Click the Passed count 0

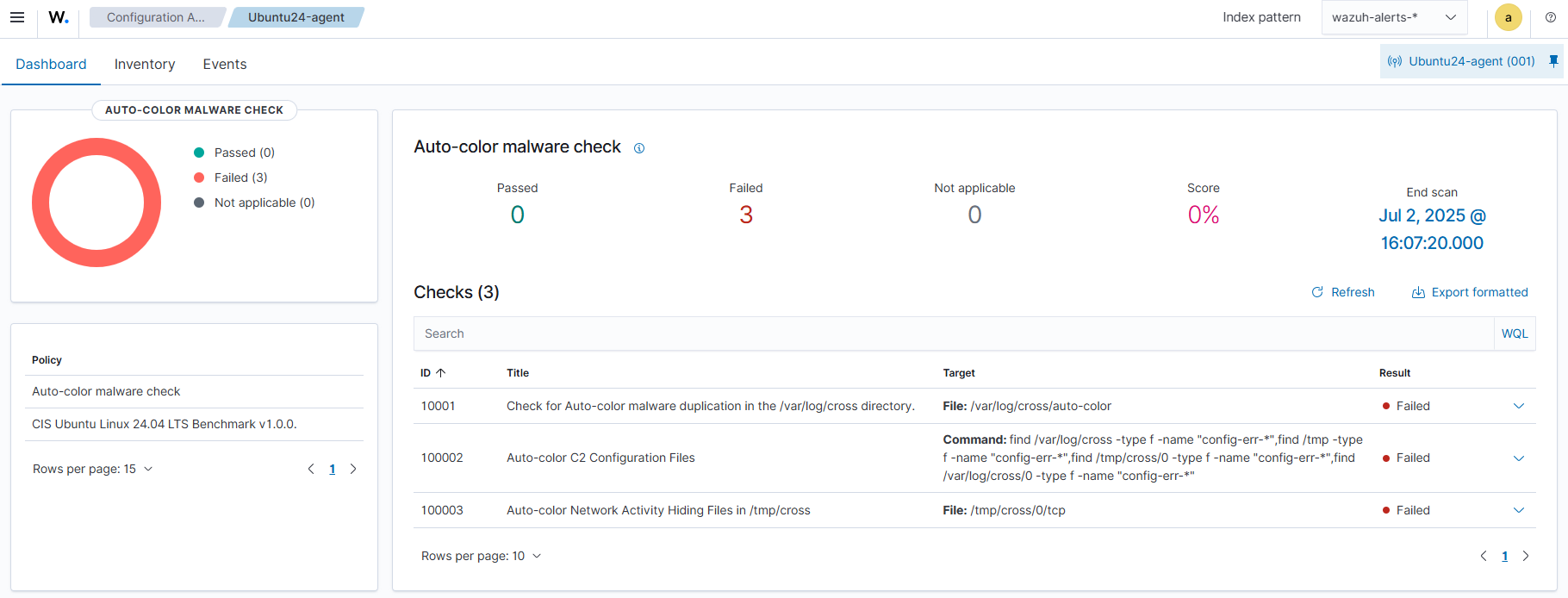point(517,215)
